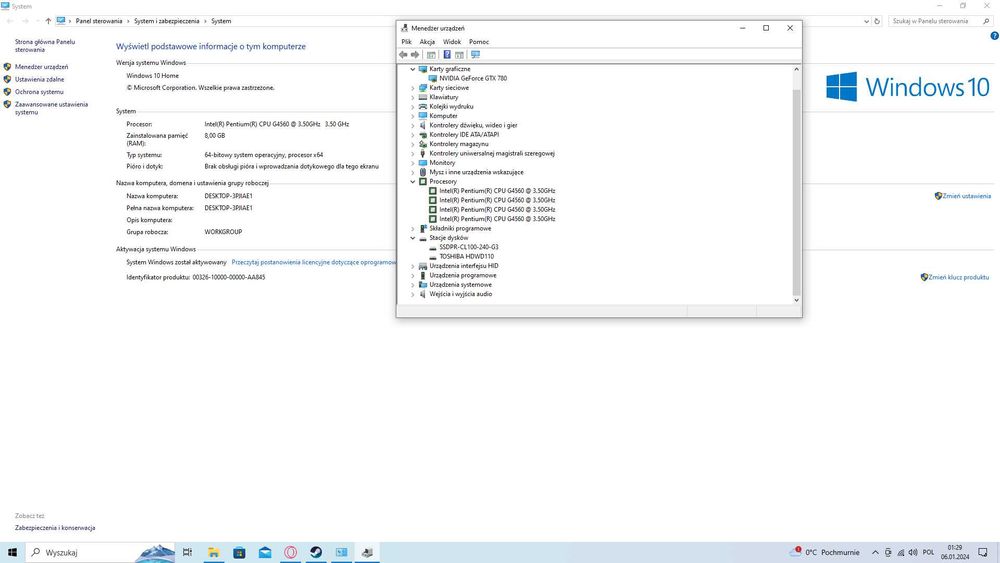Click the show/hide console tree toolbar icon

click(431, 55)
